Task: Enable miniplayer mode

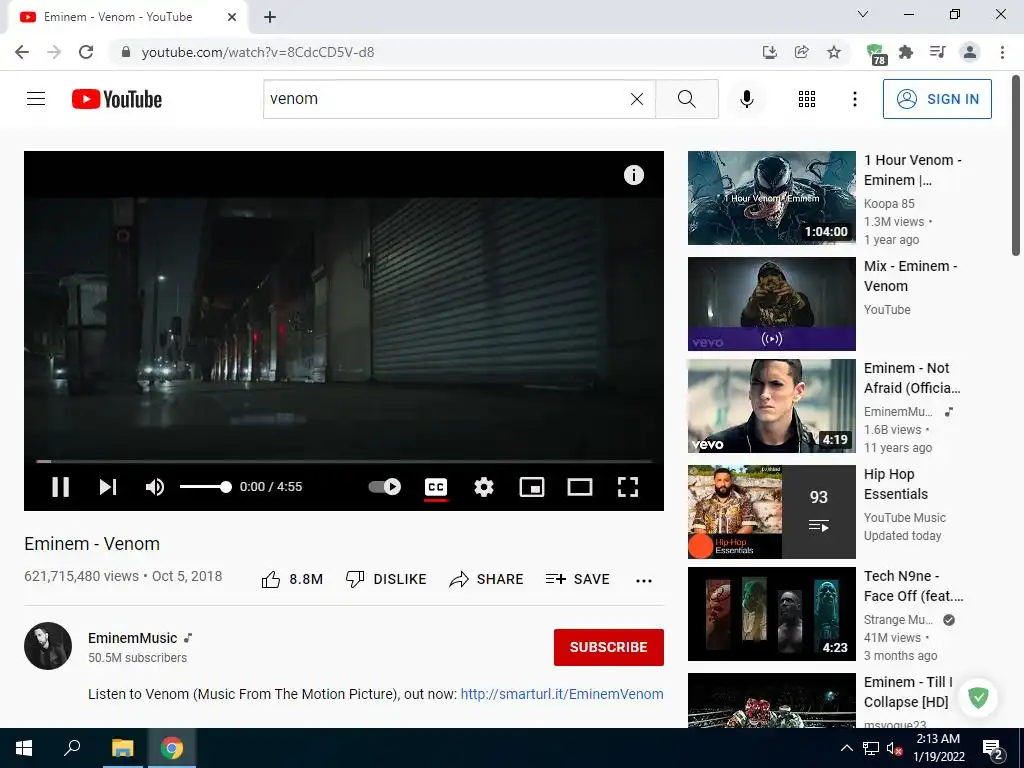Action: [532, 487]
